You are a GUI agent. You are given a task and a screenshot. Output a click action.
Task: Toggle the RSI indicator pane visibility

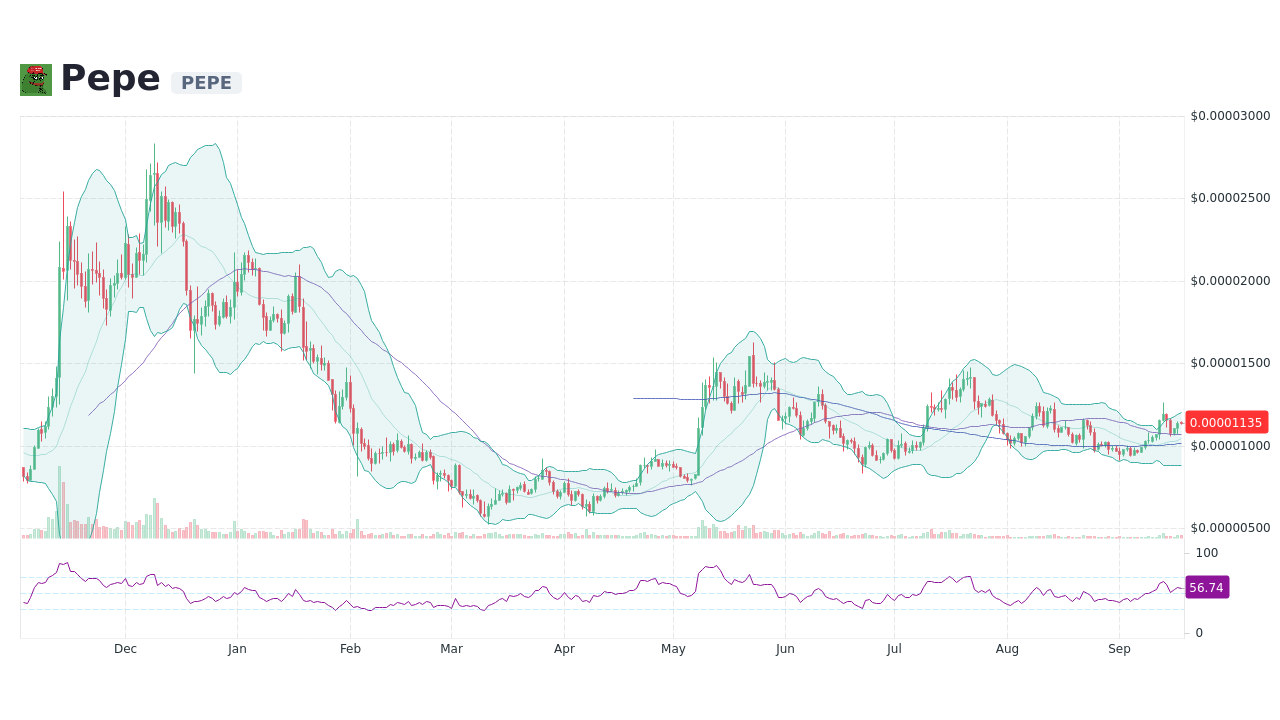(x=600, y=590)
